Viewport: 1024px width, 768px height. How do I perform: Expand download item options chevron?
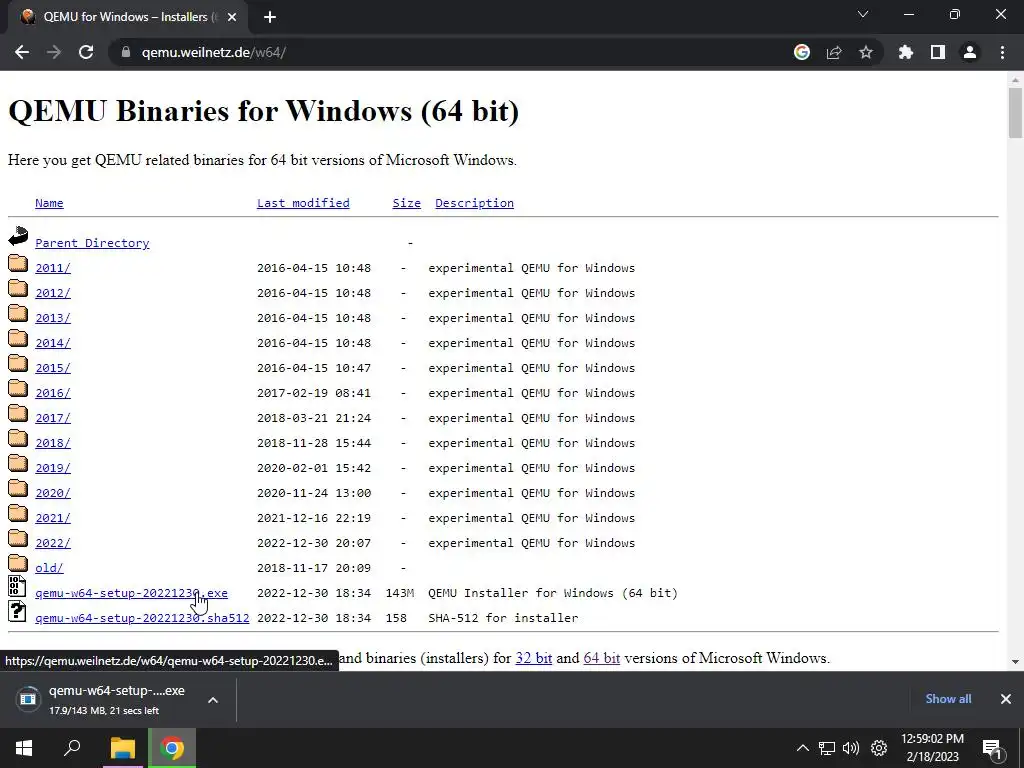pyautogui.click(x=213, y=699)
